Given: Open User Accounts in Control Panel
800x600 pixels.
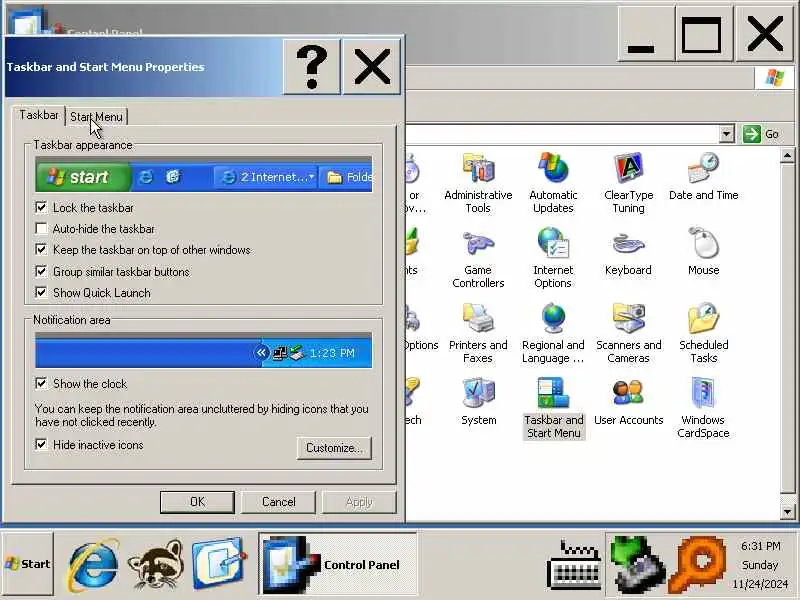Looking at the screenshot, I should pyautogui.click(x=629, y=402).
